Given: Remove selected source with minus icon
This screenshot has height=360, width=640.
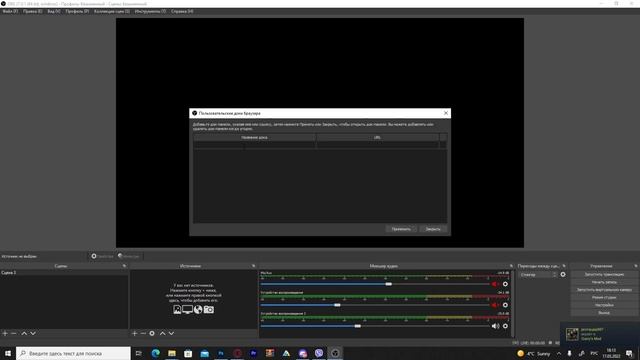Looking at the screenshot, I should (143, 333).
